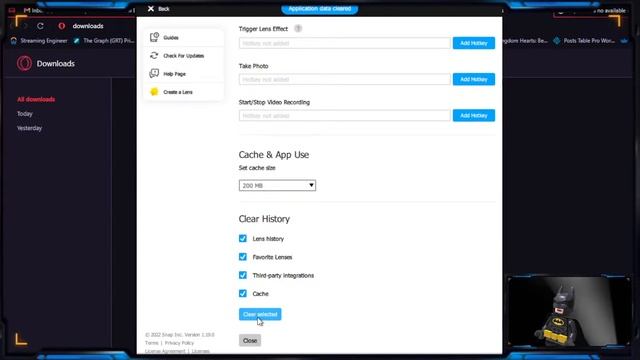Image resolution: width=640 pixels, height=360 pixels.
Task: Uncheck the Cache checkbox
Action: [243, 293]
